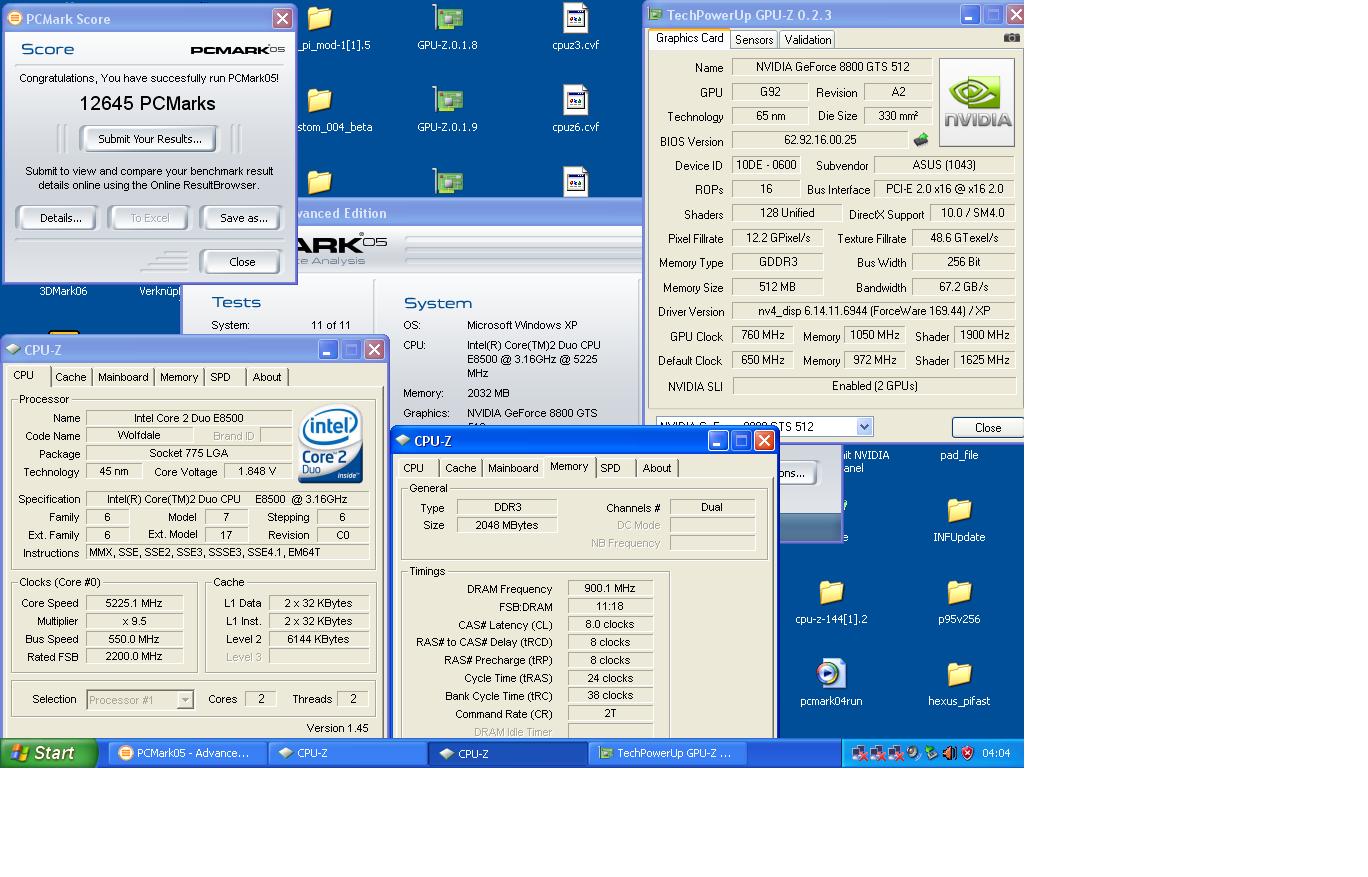Click Core Voltage 1.848 V value
Screen dimensions: 1368x877
coord(258,472)
